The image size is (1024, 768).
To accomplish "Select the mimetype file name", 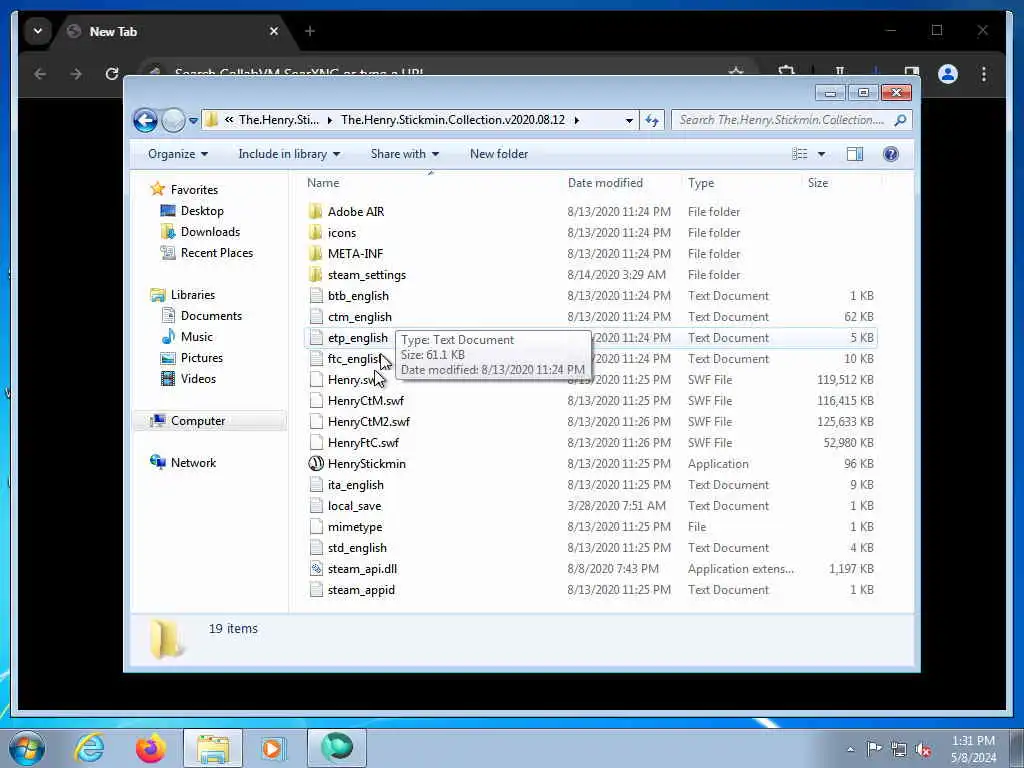I will 355,527.
